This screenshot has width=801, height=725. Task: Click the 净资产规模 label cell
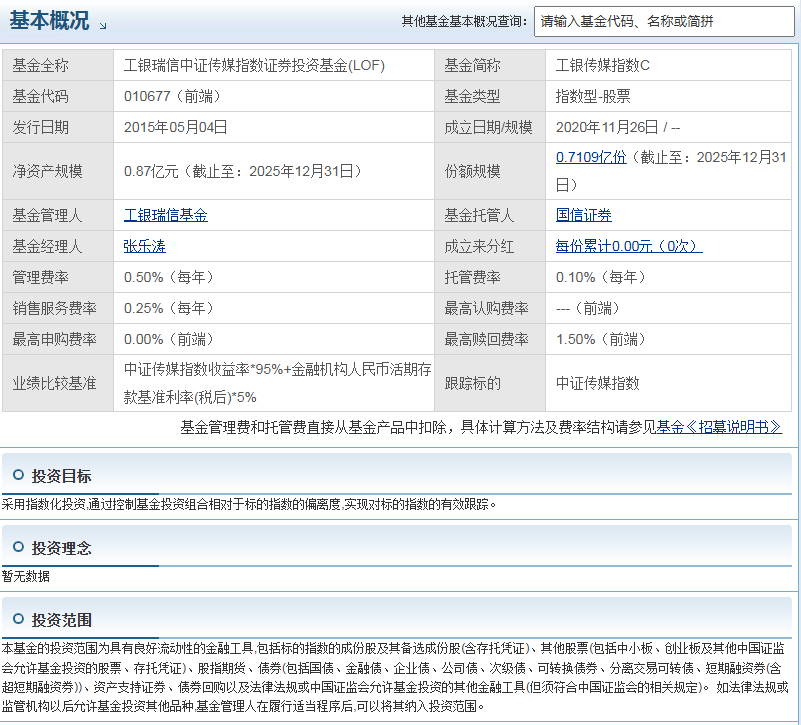[x=58, y=171]
